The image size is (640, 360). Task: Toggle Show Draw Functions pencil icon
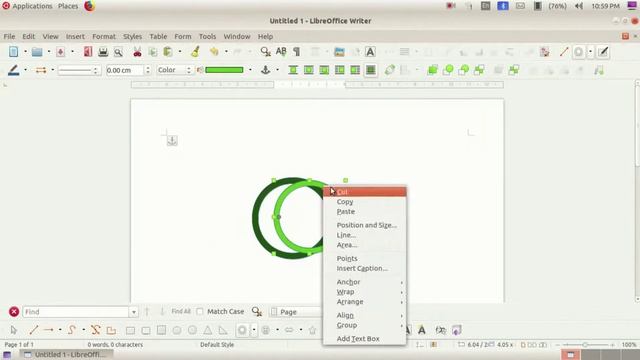[603, 52]
